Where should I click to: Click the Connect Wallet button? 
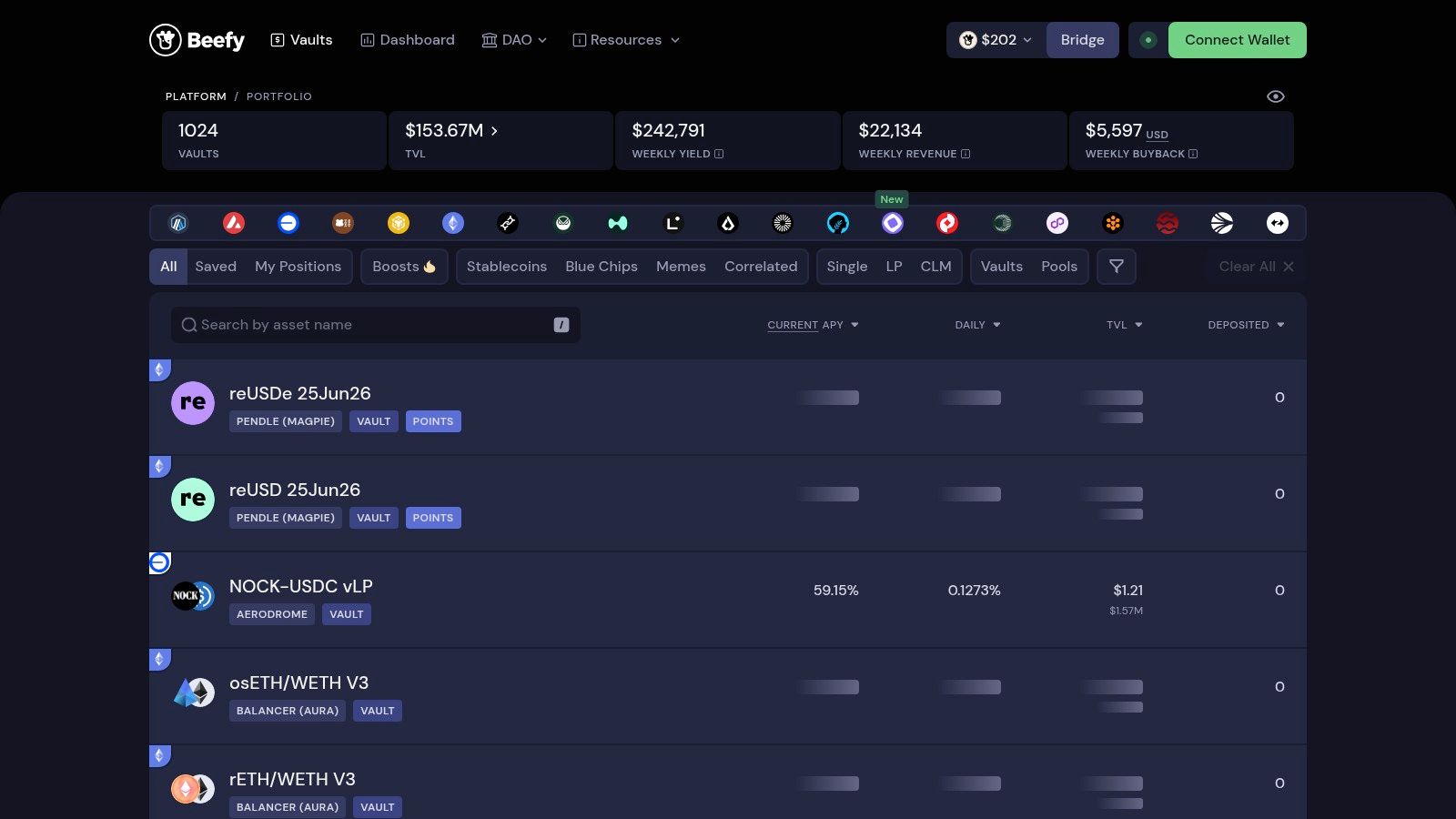click(1237, 40)
